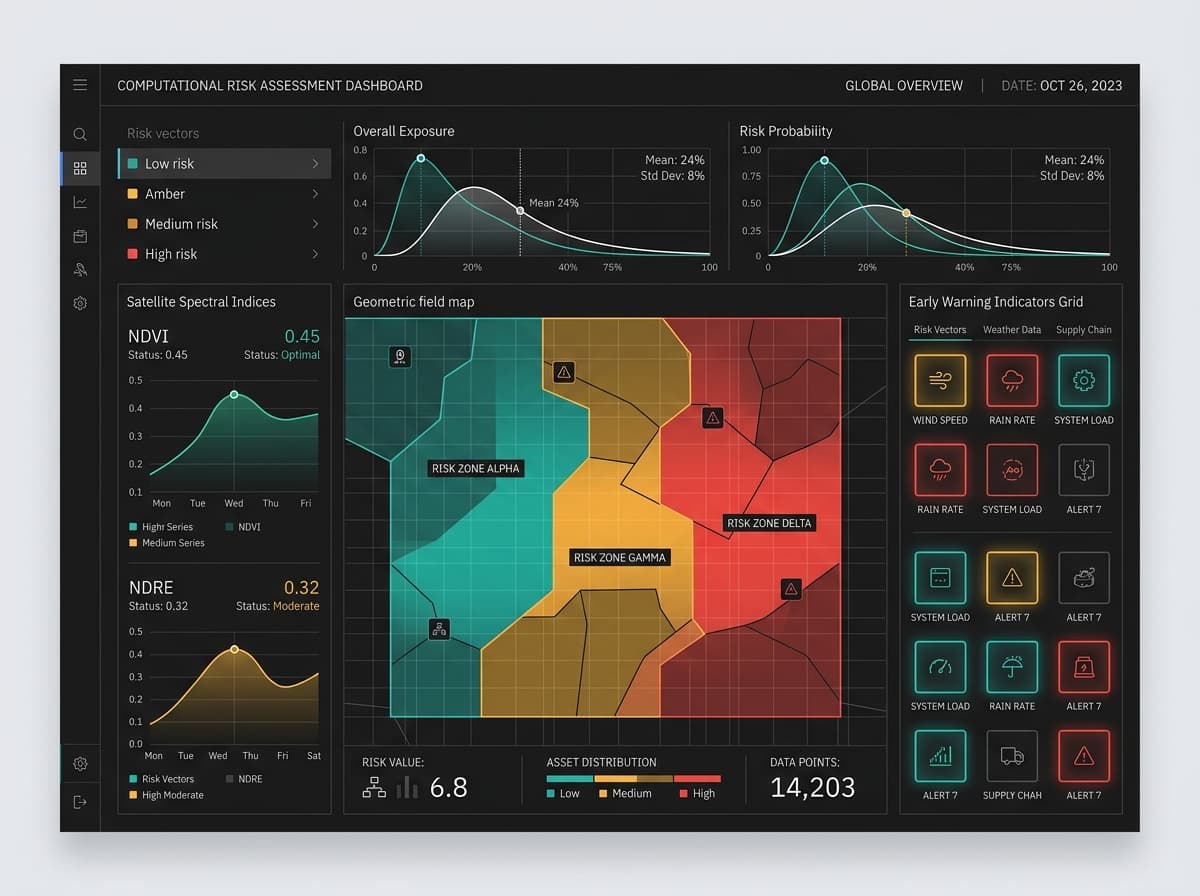1200x896 pixels.
Task: Click the NDVI value 0.45
Action: pyautogui.click(x=302, y=336)
